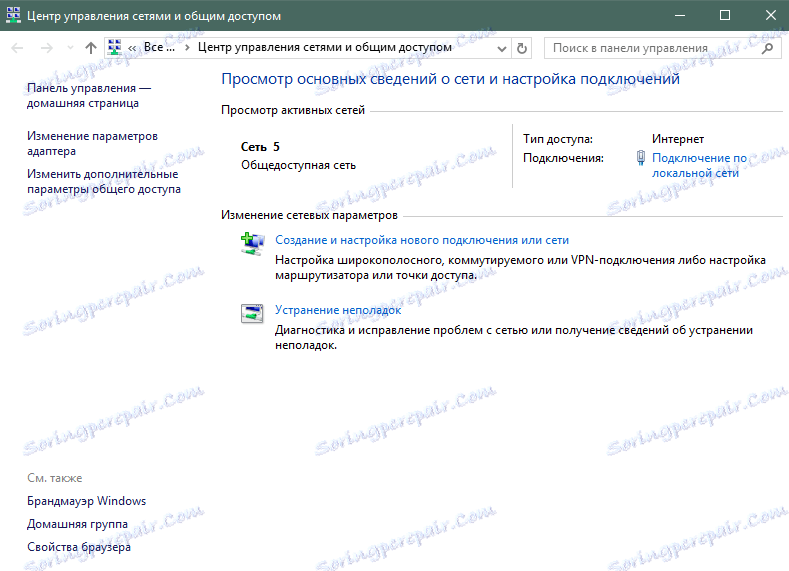Screen dimensions: 789x571
Task: Click the Back navigation arrow
Action: [17, 48]
